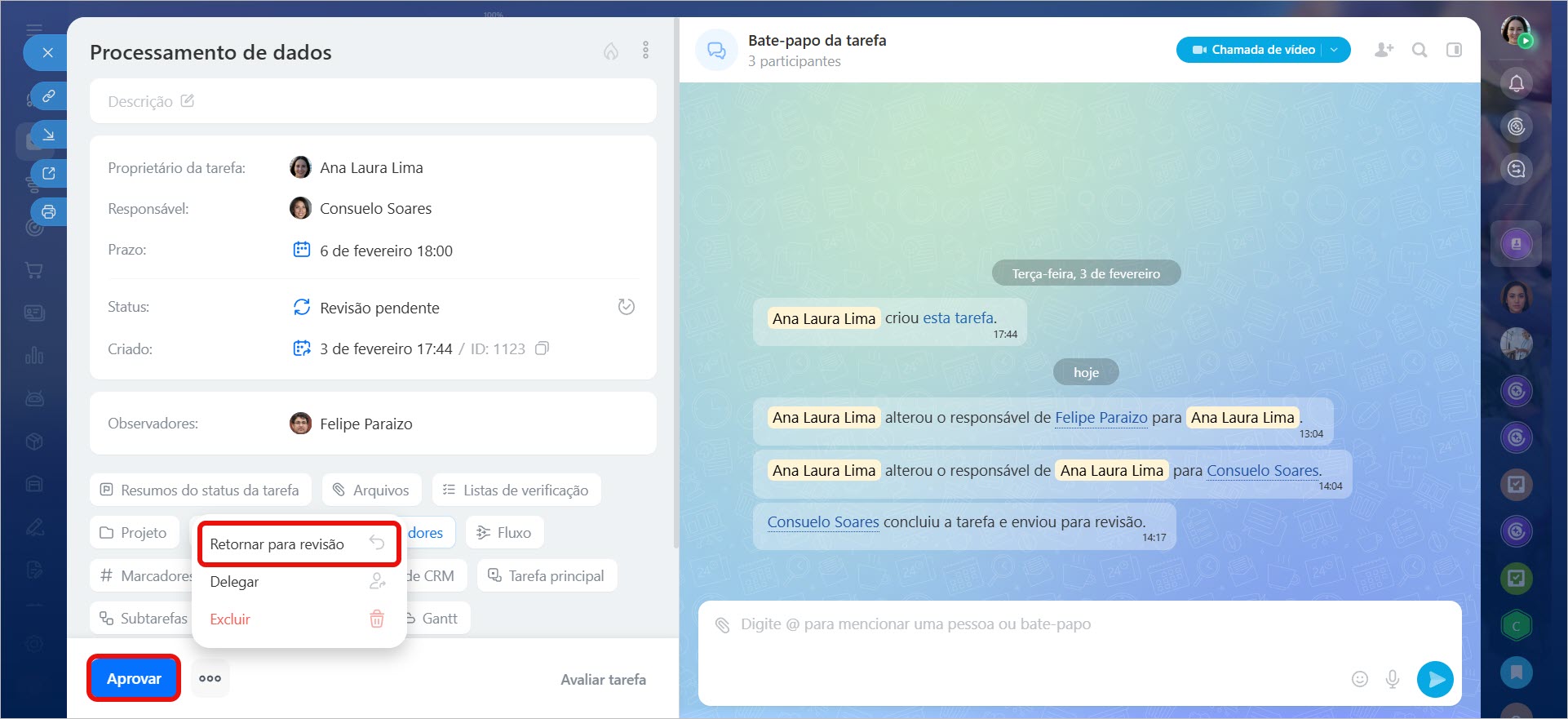Click the Avaliar tarefa link

(603, 680)
